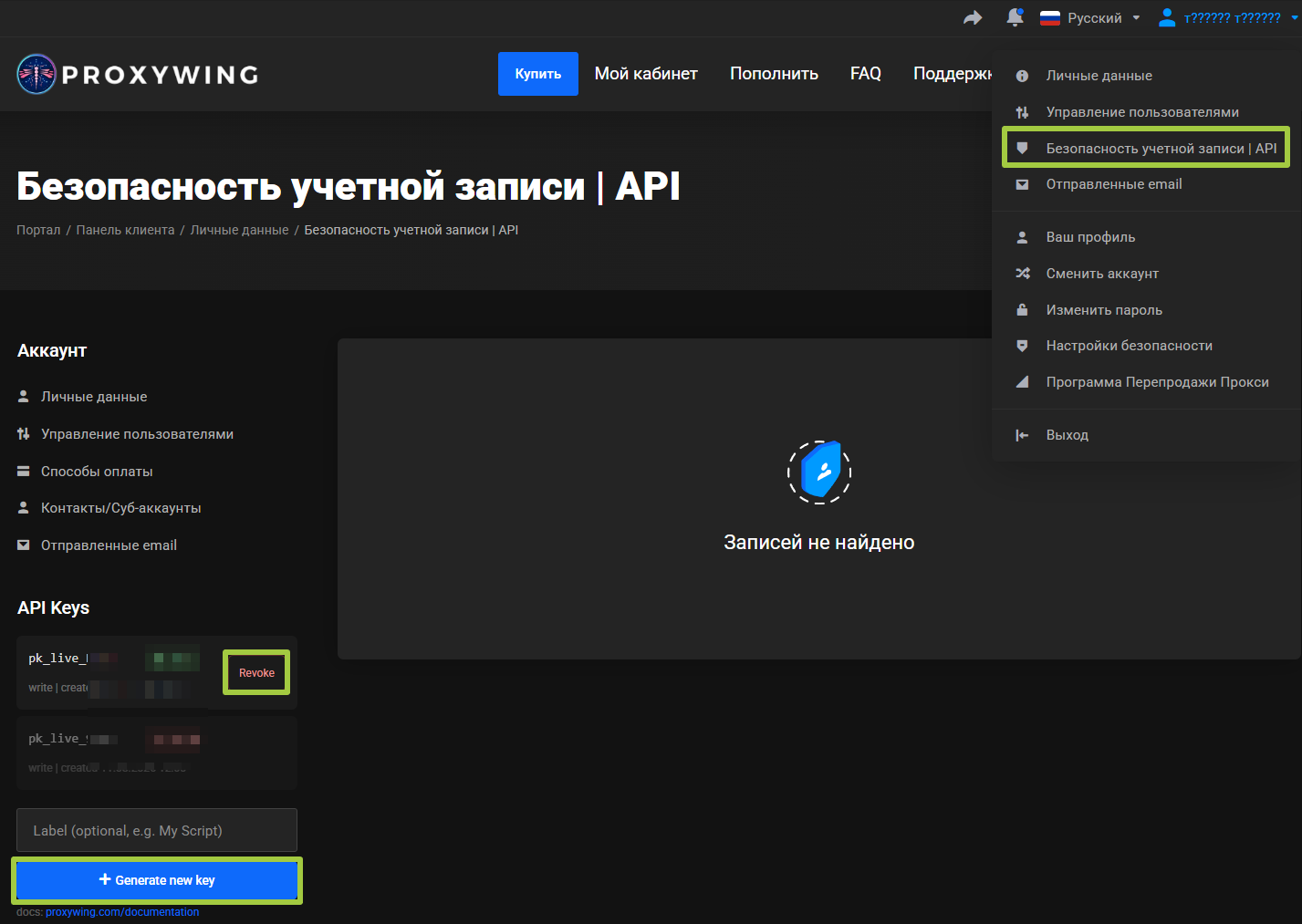The height and width of the screenshot is (924, 1302).
Task: Click the first pk_live key text
Action: [57, 659]
